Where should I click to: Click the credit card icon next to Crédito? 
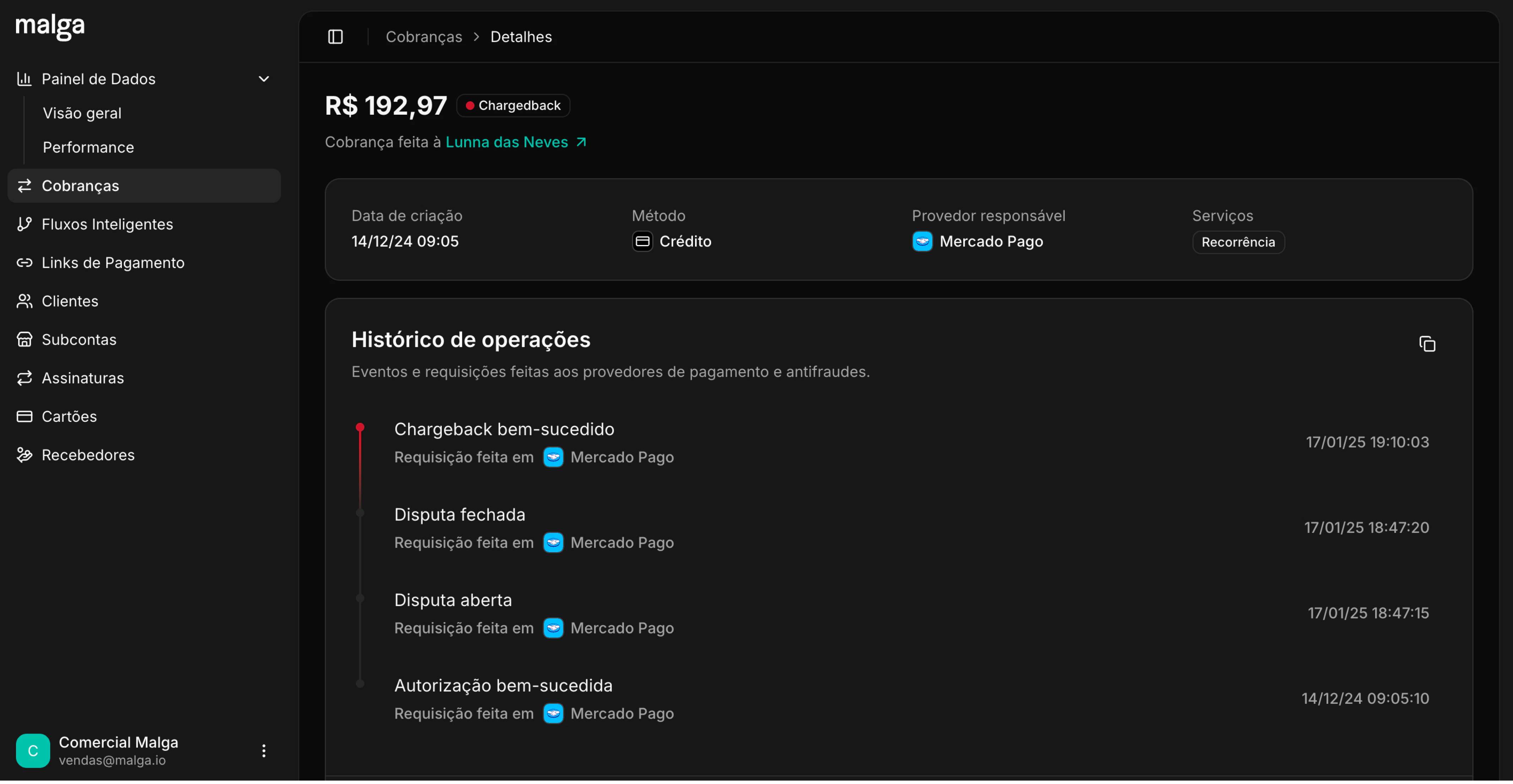(642, 241)
